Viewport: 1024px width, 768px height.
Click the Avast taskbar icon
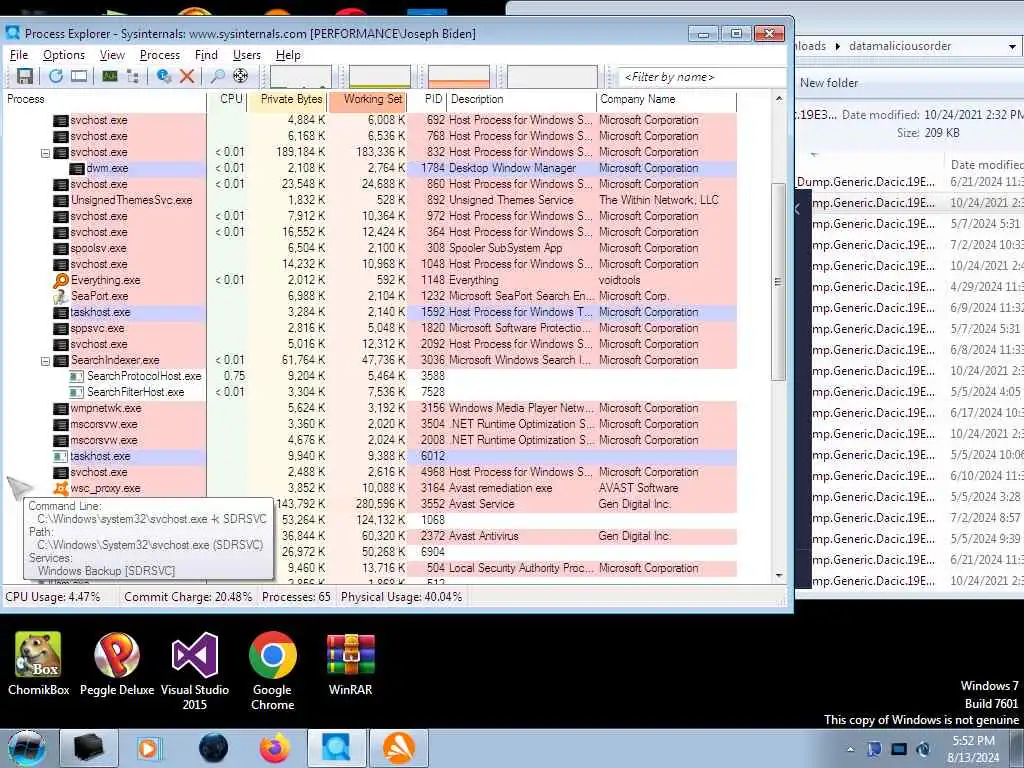click(x=398, y=748)
